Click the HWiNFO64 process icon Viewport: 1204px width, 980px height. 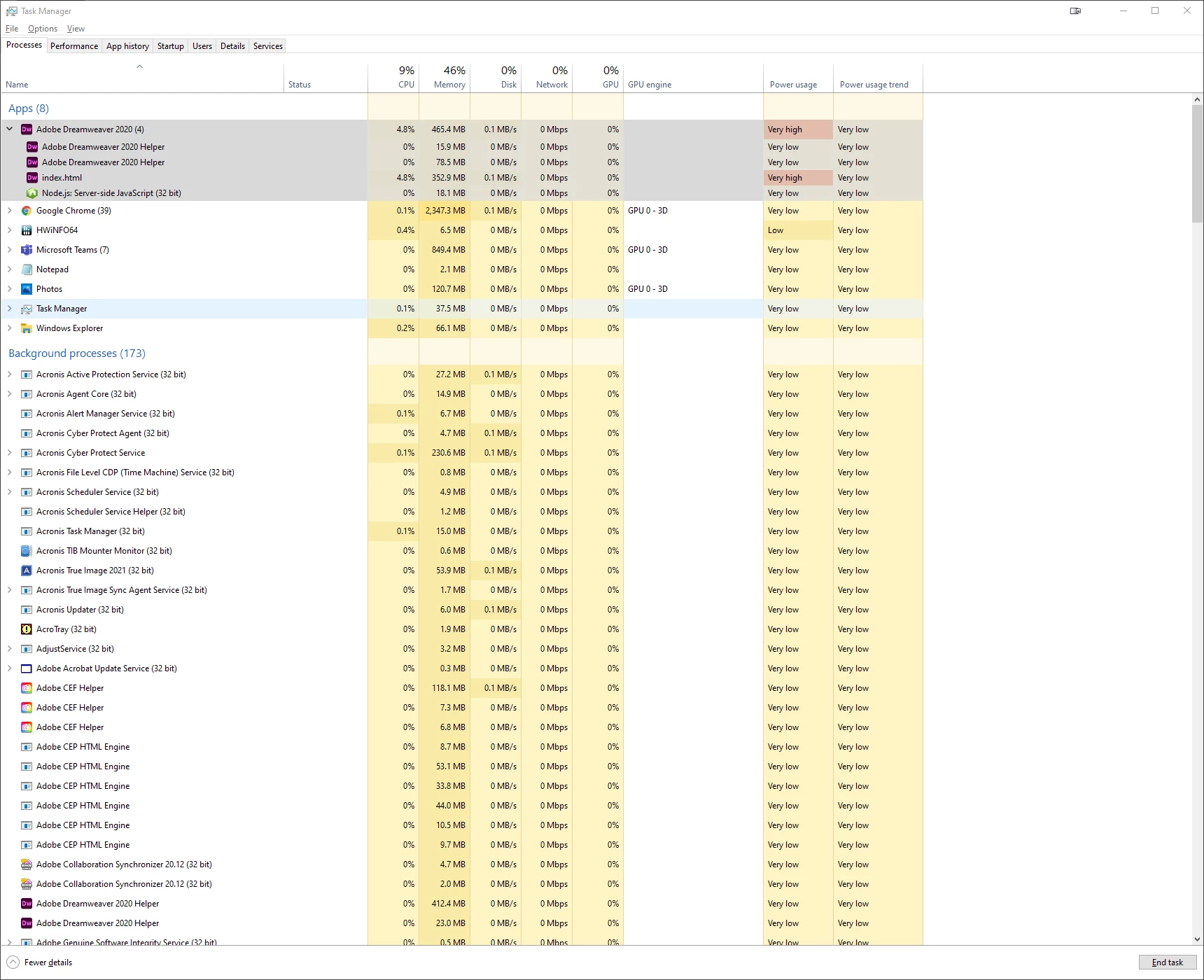pyautogui.click(x=27, y=230)
